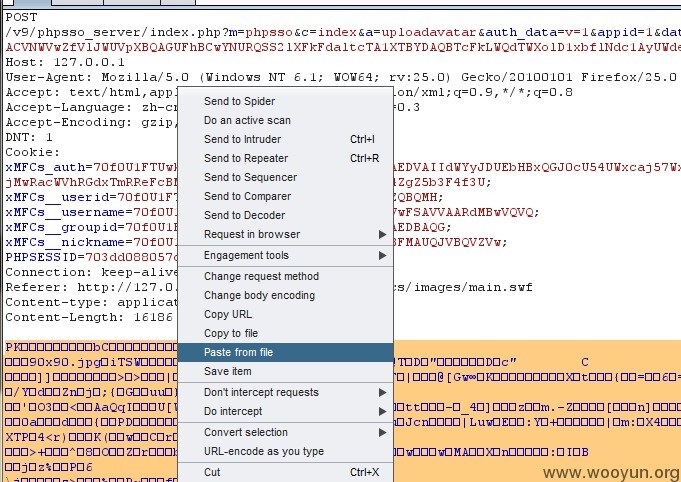The width and height of the screenshot is (681, 482).
Task: Open Convert selection menu entry
Action: point(285,432)
